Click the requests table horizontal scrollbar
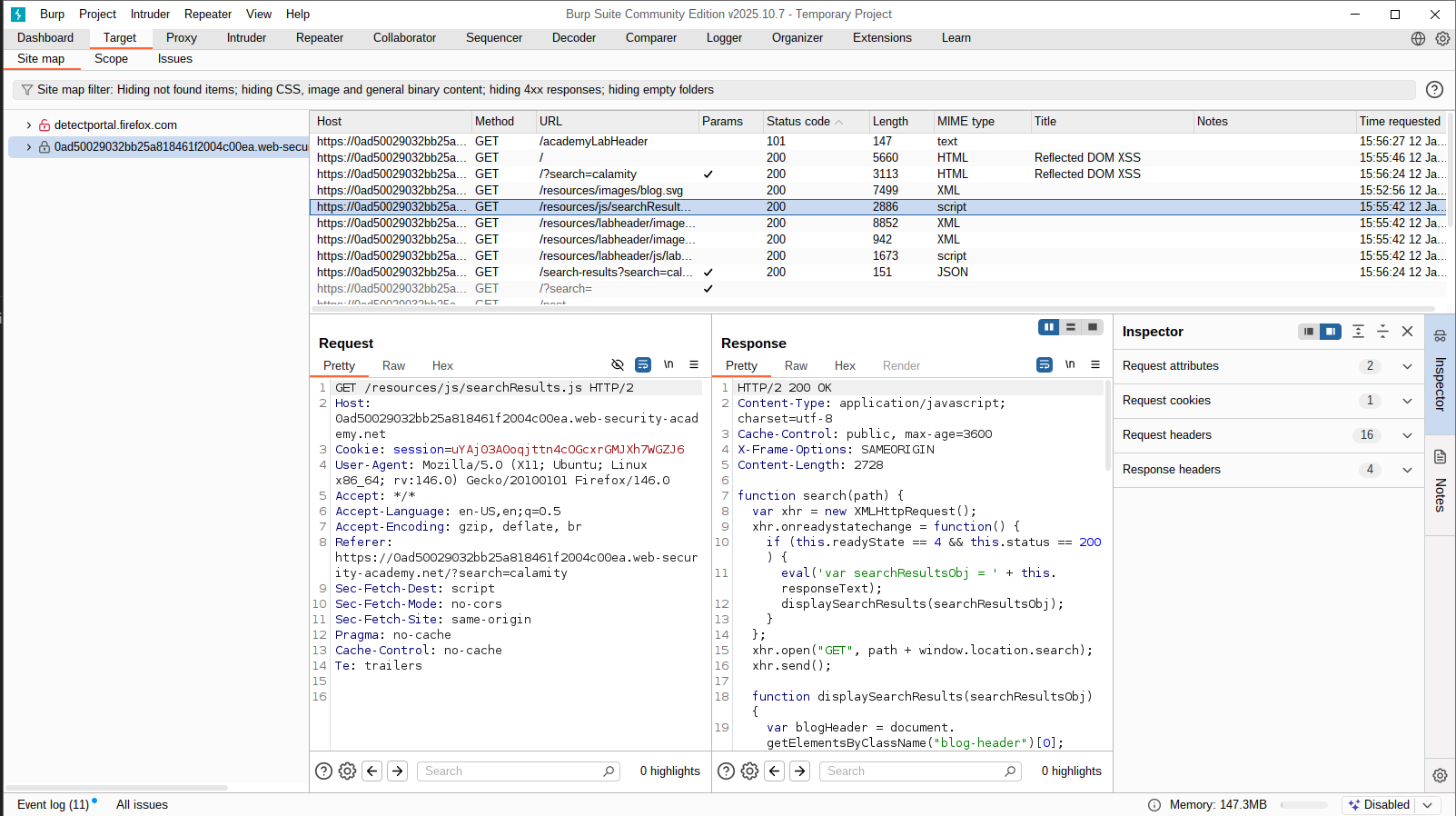This screenshot has width=1456, height=816. coord(873,309)
